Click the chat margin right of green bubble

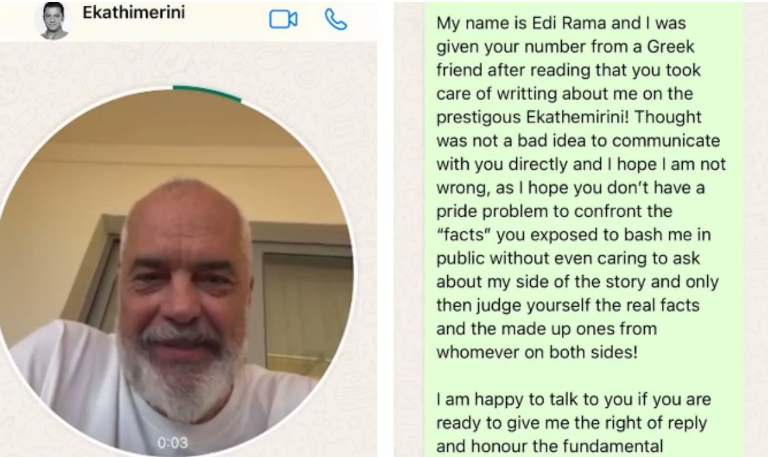(x=756, y=228)
